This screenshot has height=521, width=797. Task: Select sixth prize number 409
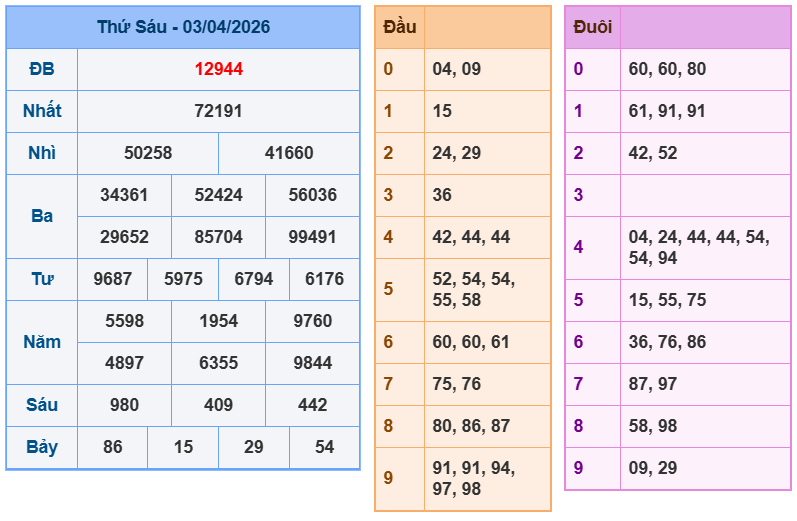(219, 405)
